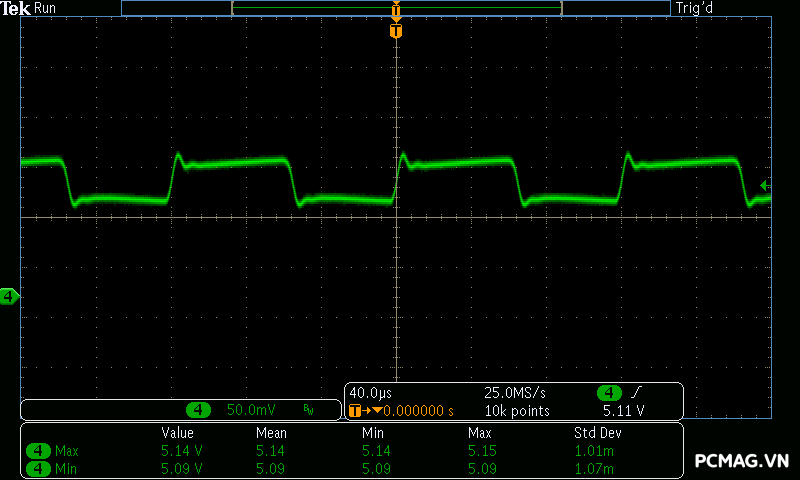
Task: Click the 5.11 V trigger level readout
Action: click(623, 410)
